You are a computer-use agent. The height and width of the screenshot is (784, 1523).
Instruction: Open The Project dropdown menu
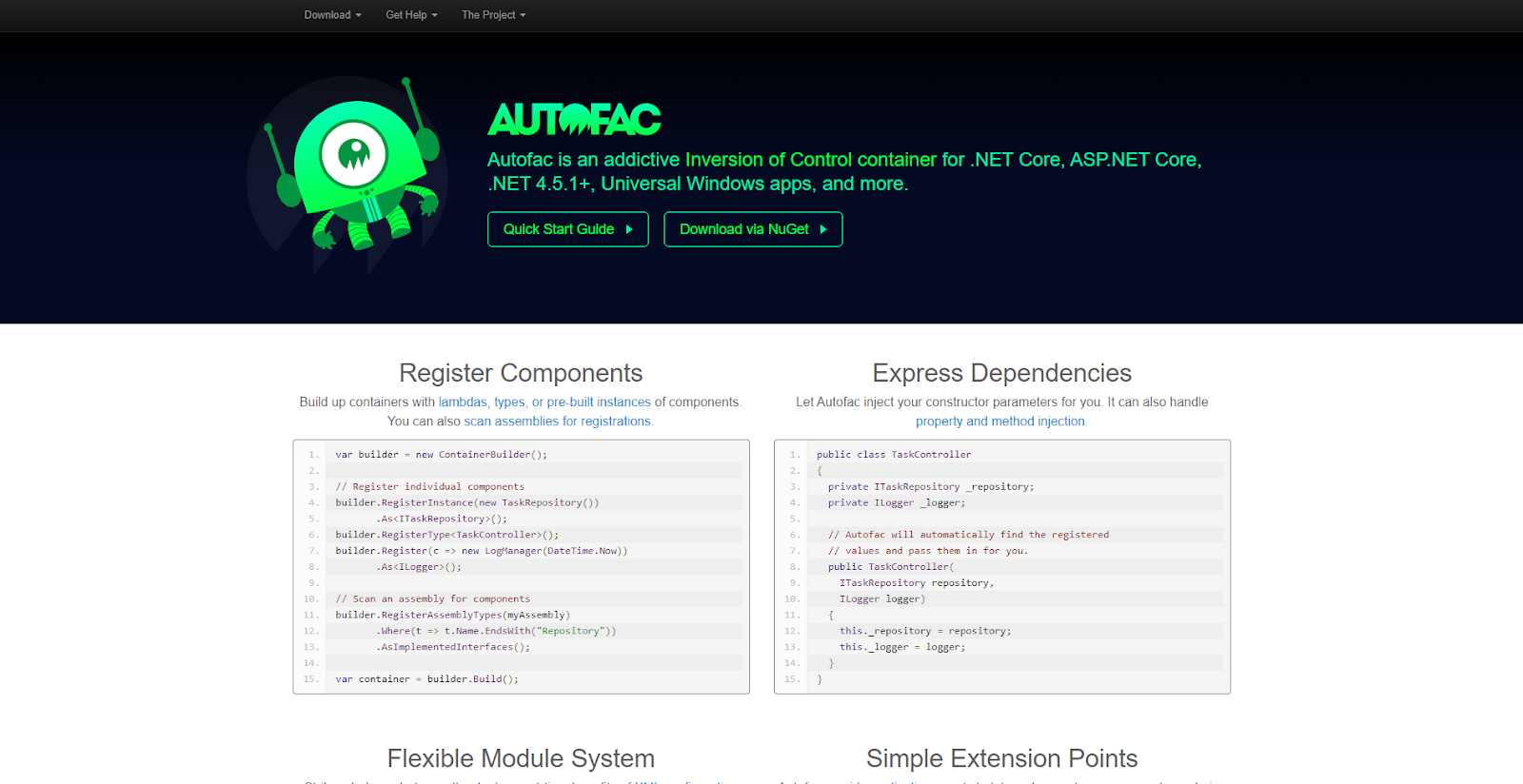click(493, 15)
